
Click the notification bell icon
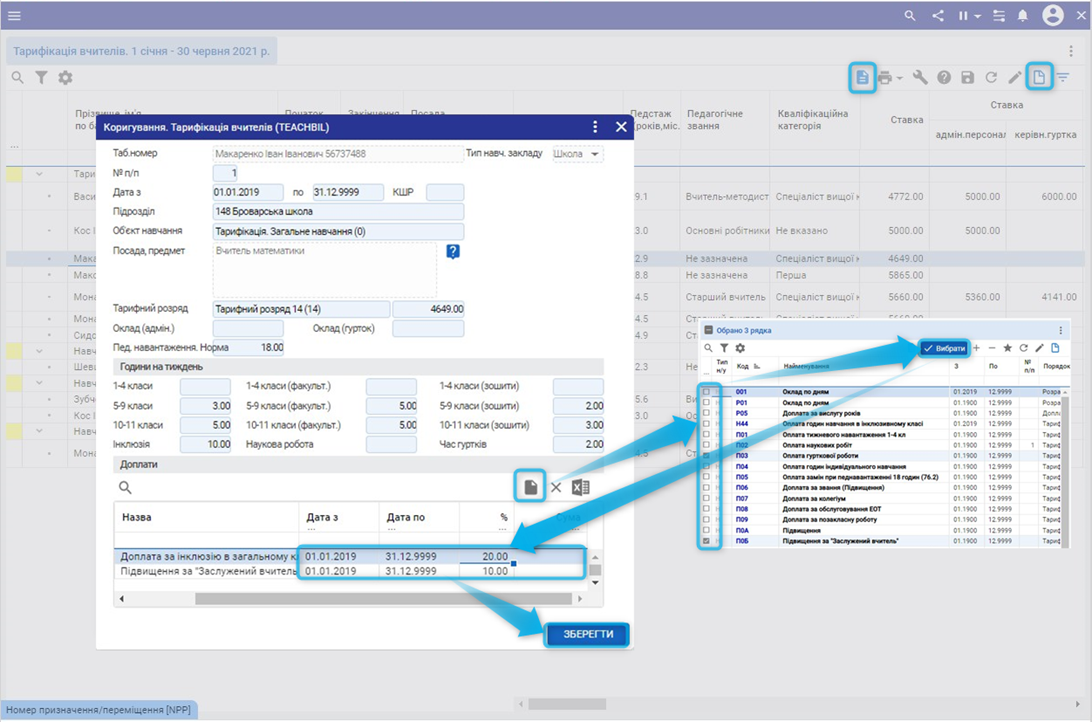coord(1023,16)
